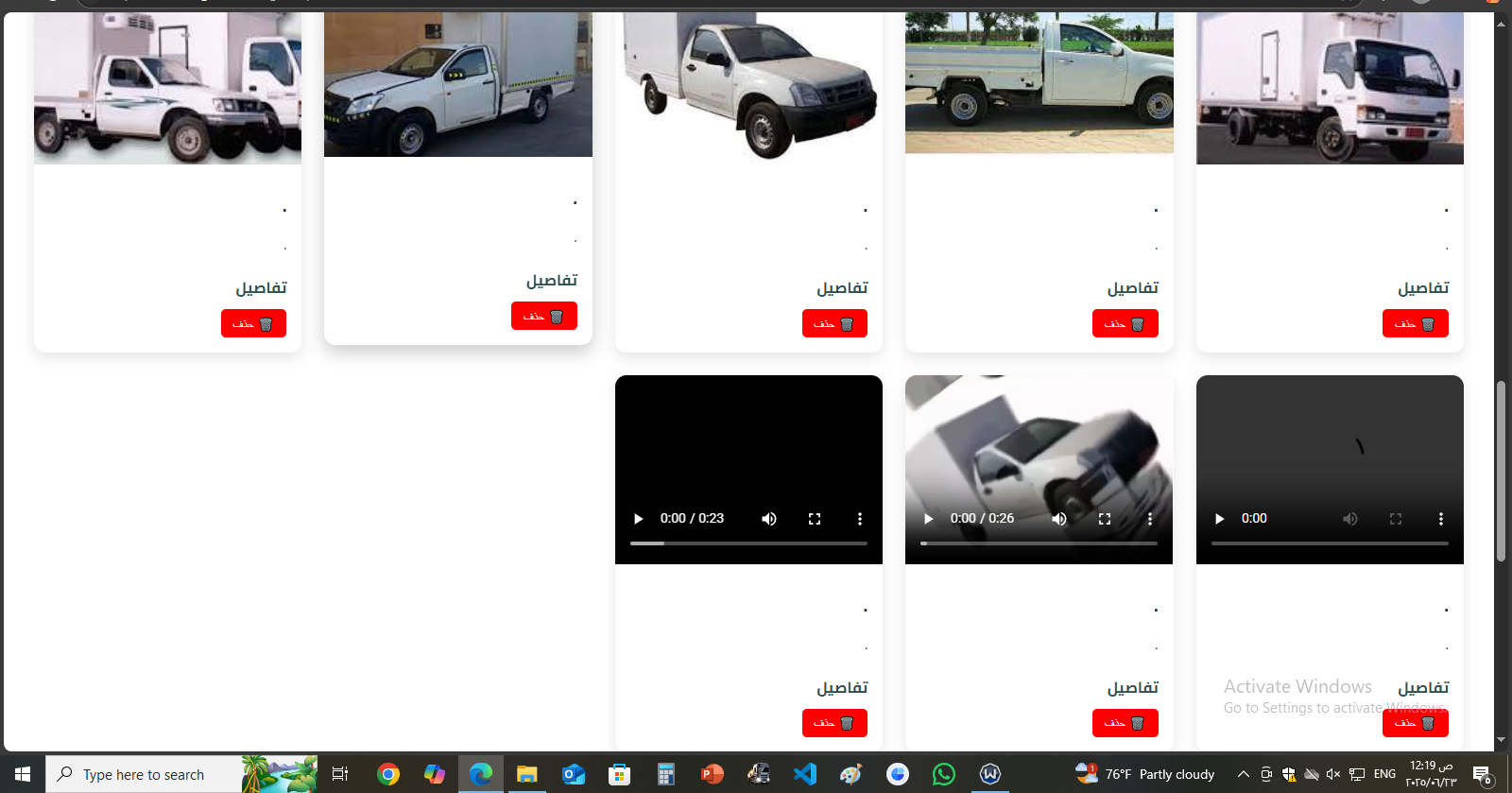
Task: Play the 0:23 video
Action: tap(639, 519)
